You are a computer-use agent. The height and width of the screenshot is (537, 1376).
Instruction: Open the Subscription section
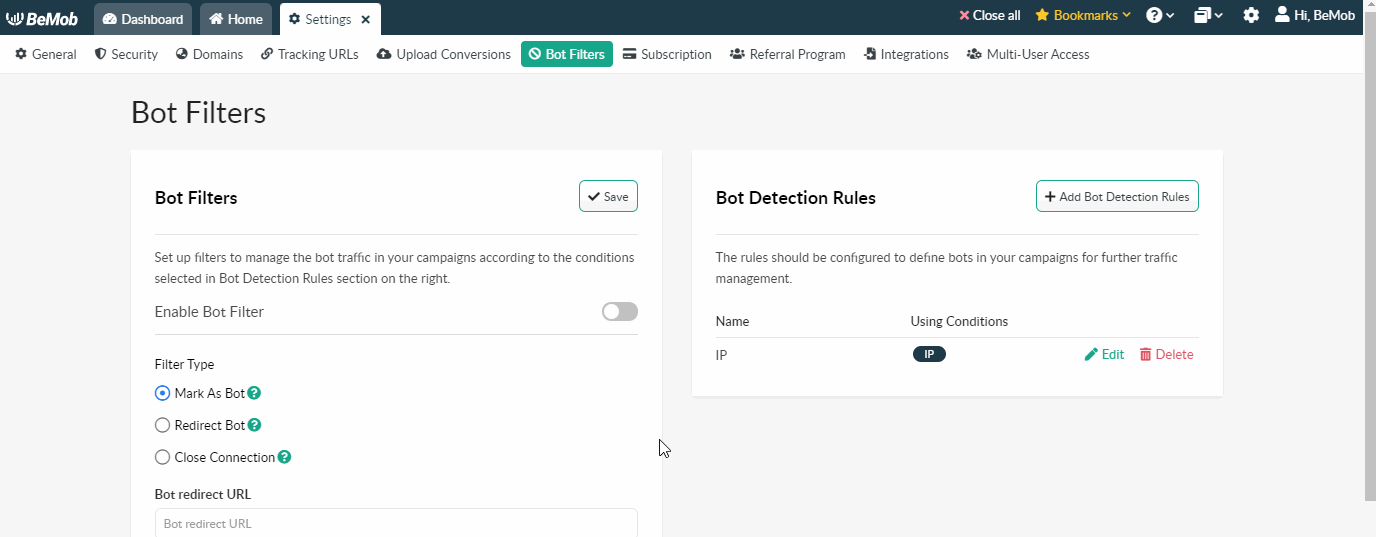667,54
